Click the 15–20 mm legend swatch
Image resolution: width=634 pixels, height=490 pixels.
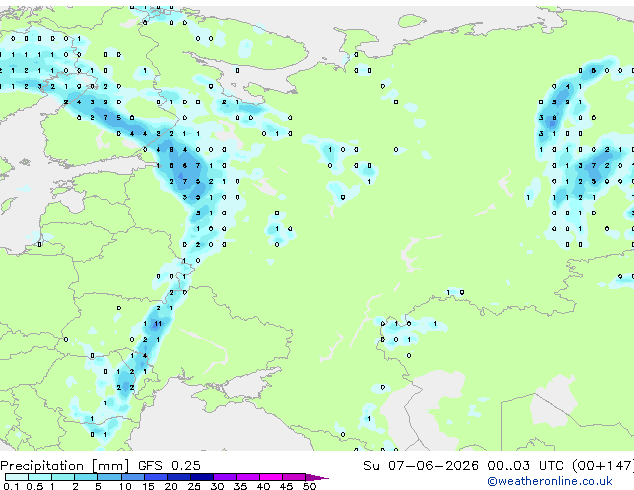[x=155, y=477]
